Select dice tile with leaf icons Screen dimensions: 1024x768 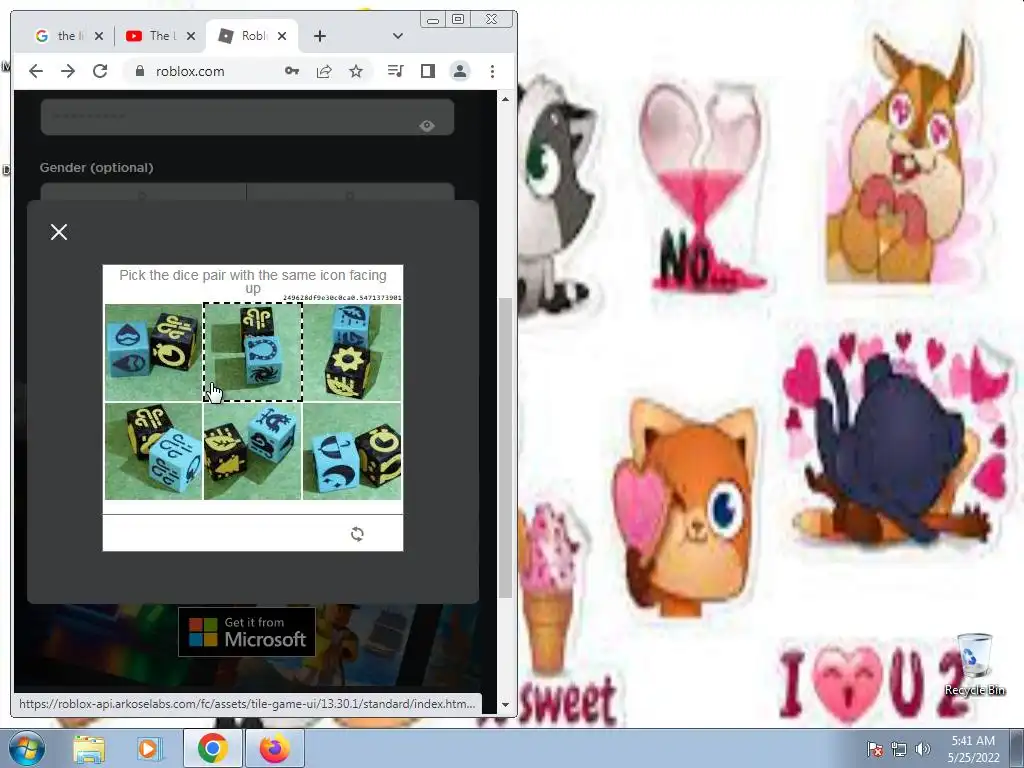click(253, 451)
